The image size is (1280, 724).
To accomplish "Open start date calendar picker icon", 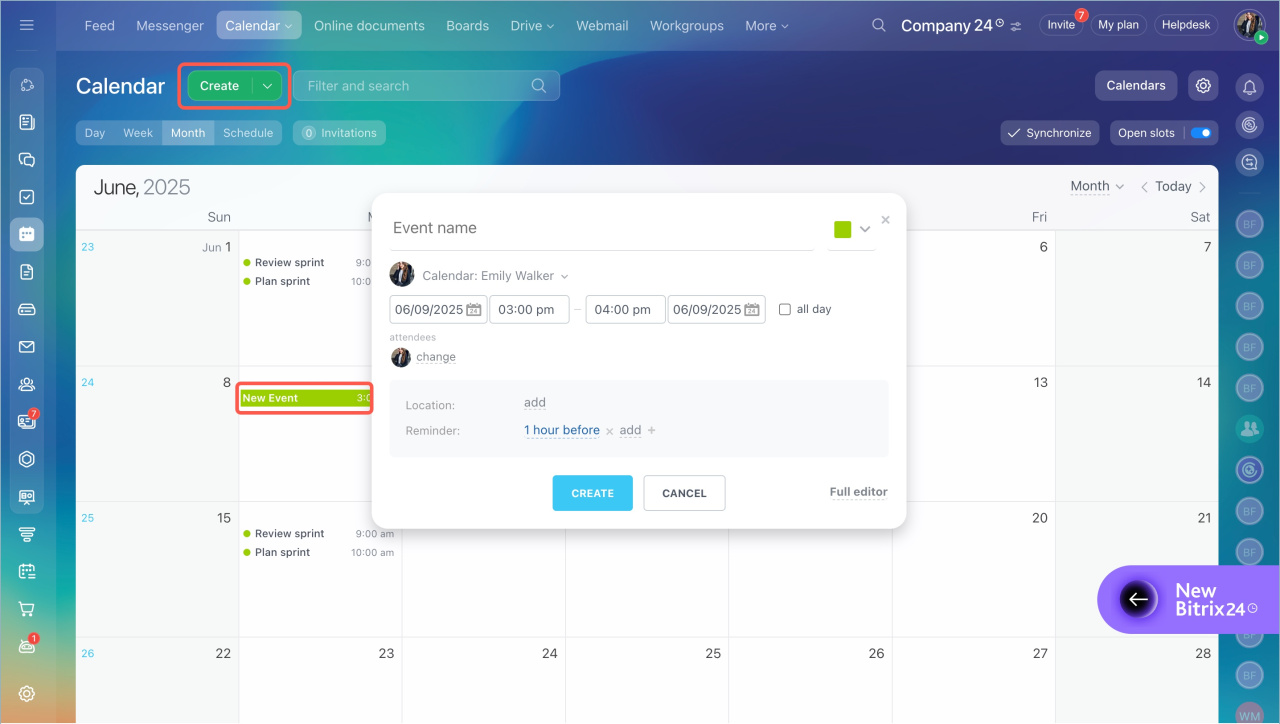I will point(474,310).
